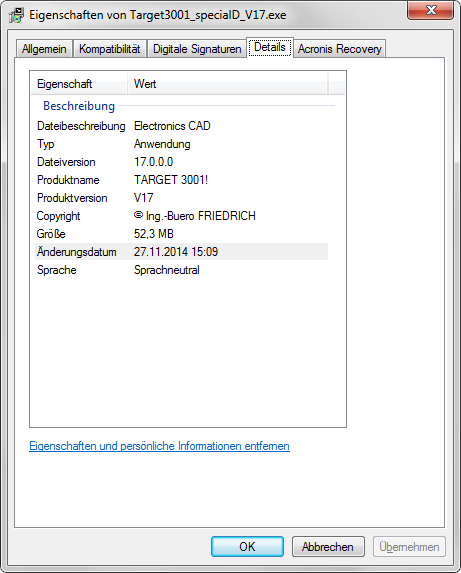Select the Typ property row
461x573 pixels.
coord(182,144)
